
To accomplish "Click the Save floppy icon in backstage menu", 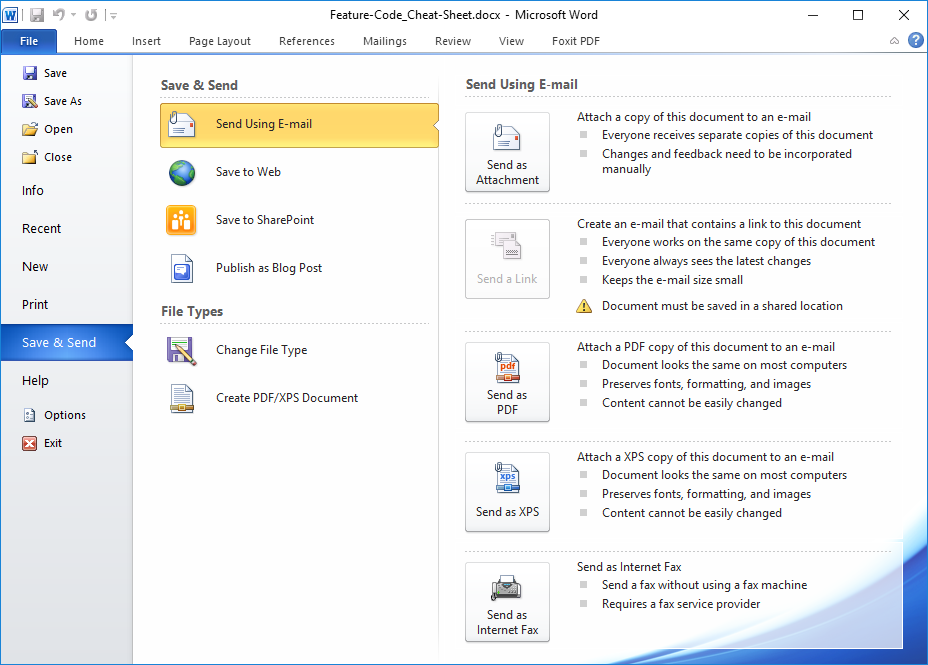I will [30, 73].
